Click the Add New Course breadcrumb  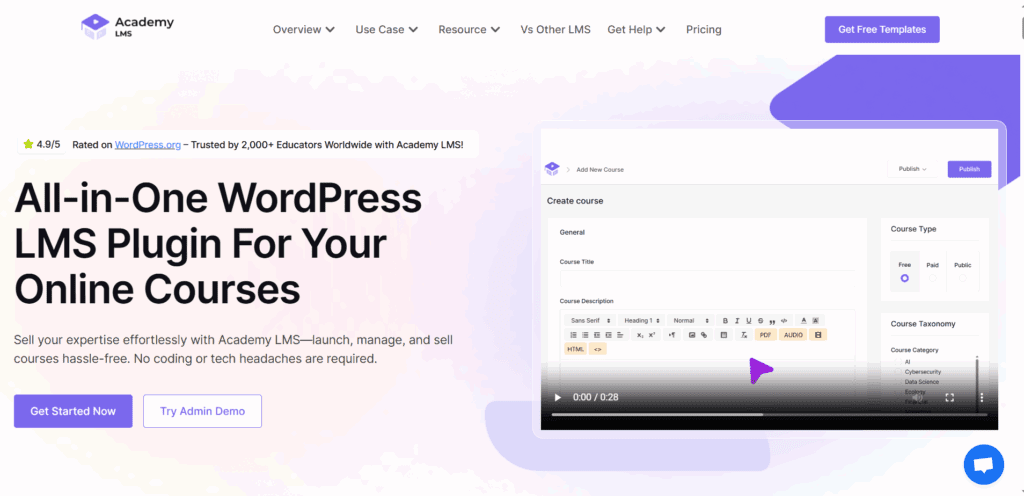(600, 170)
